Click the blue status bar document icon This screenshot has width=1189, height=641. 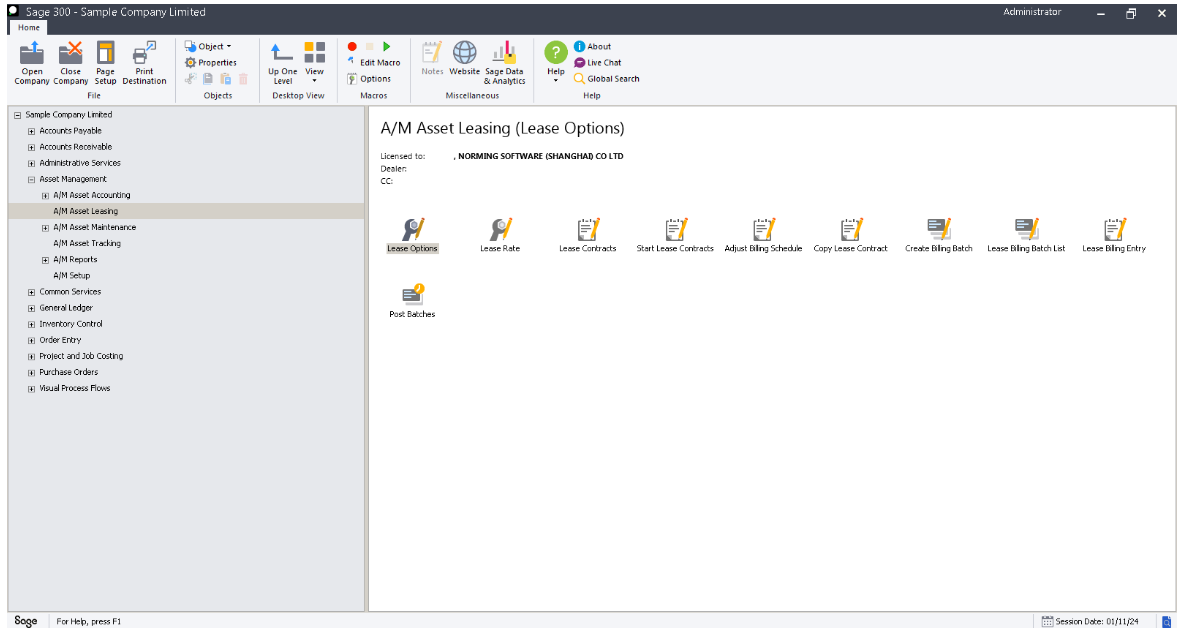click(x=1166, y=621)
